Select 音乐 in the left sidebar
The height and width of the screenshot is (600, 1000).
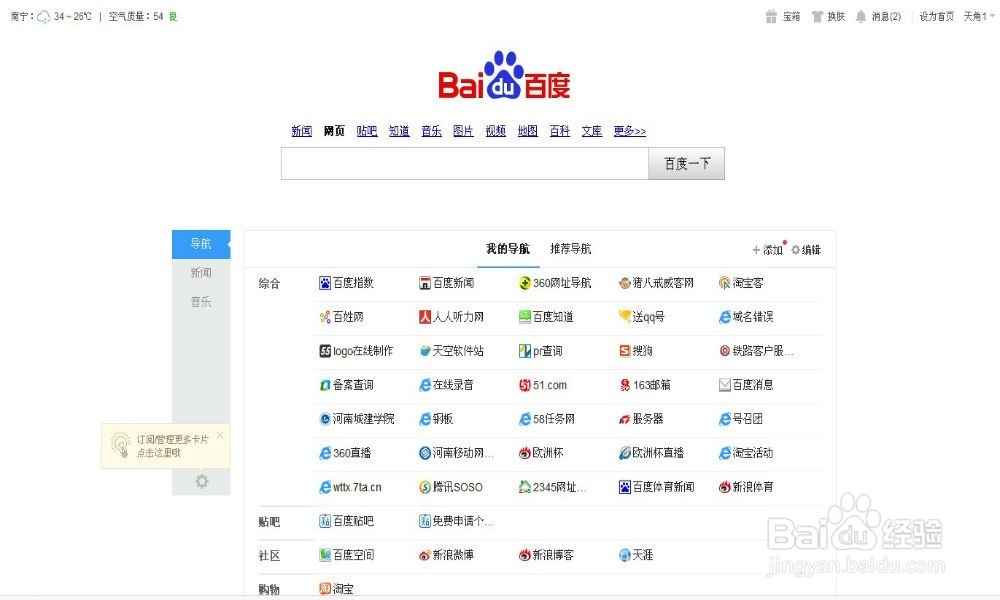tap(201, 302)
